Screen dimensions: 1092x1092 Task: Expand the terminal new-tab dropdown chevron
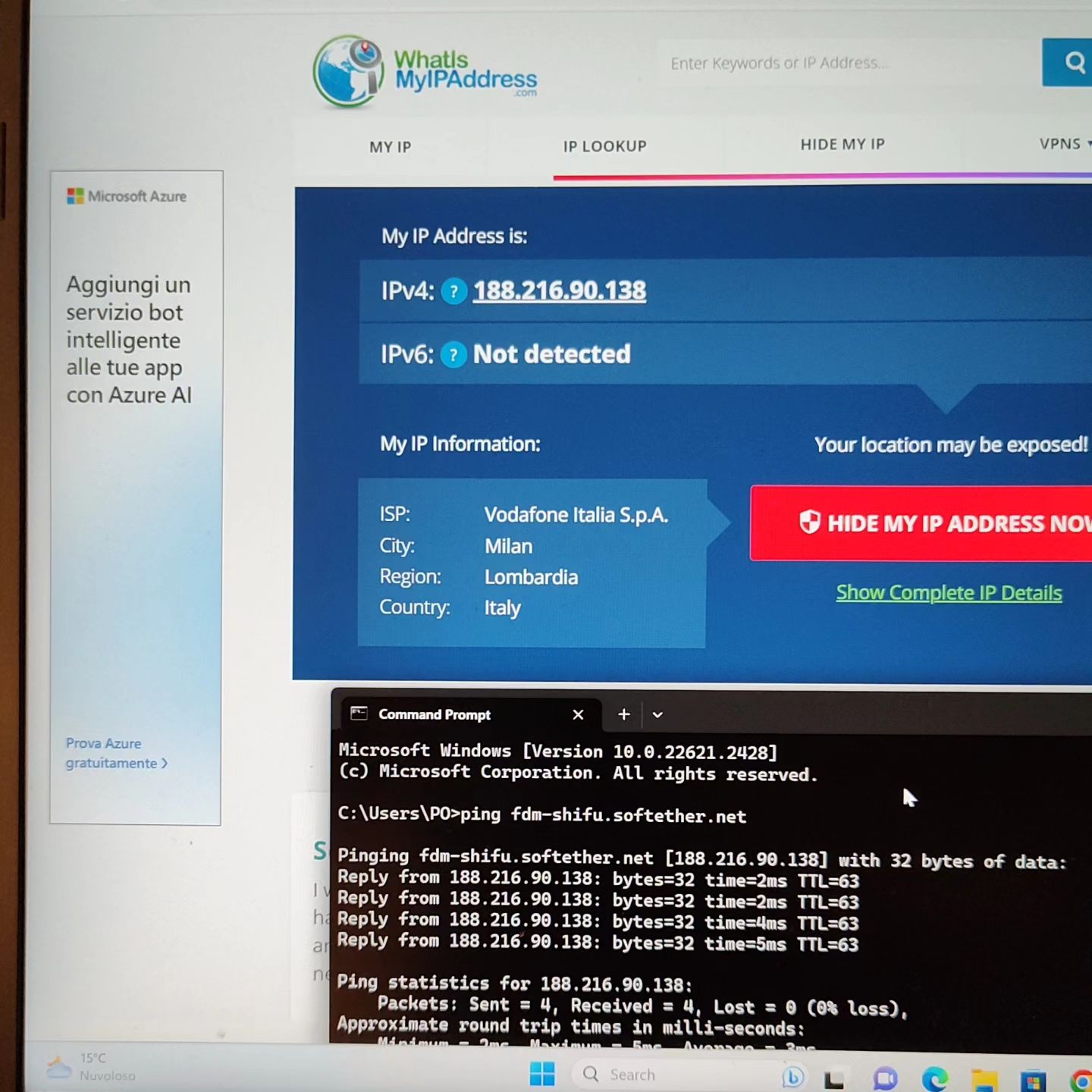[657, 714]
